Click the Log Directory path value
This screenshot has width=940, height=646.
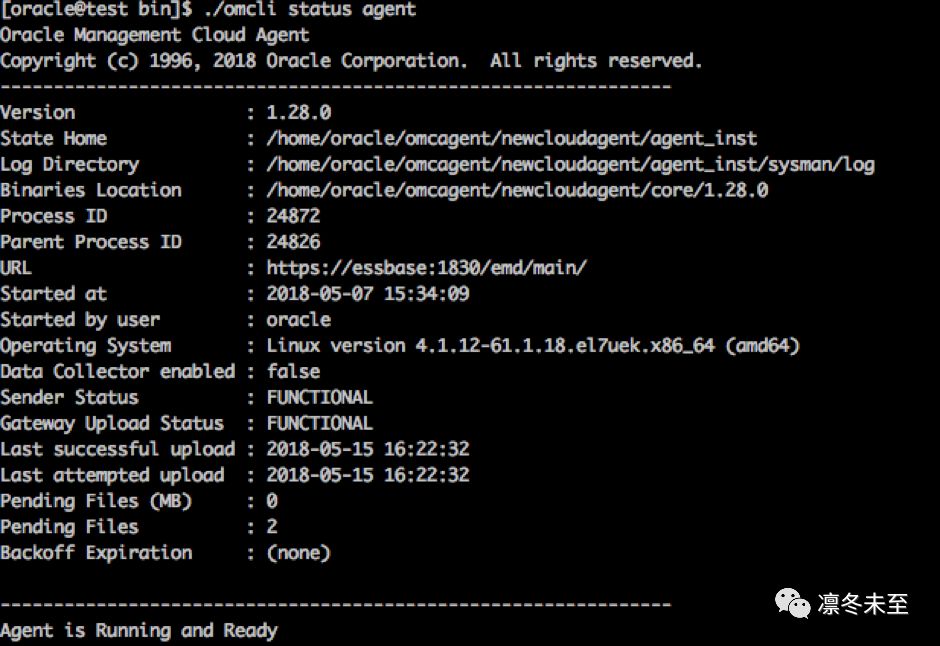click(570, 164)
